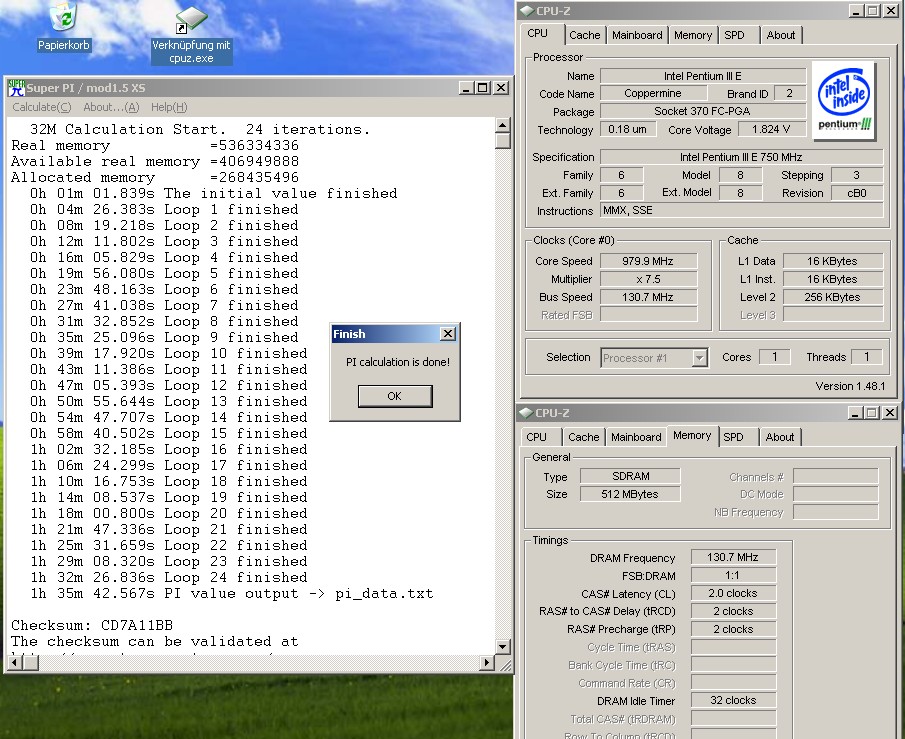
Task: Click the 'x 7.5' multiplier value
Action: tap(648, 279)
